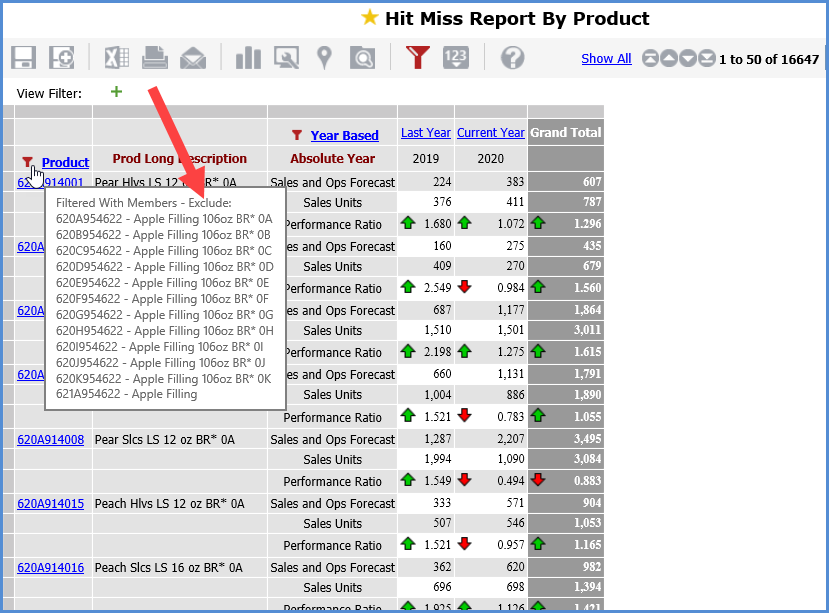This screenshot has height=613, width=829.
Task: Jump to the last page arrow
Action: tap(706, 59)
